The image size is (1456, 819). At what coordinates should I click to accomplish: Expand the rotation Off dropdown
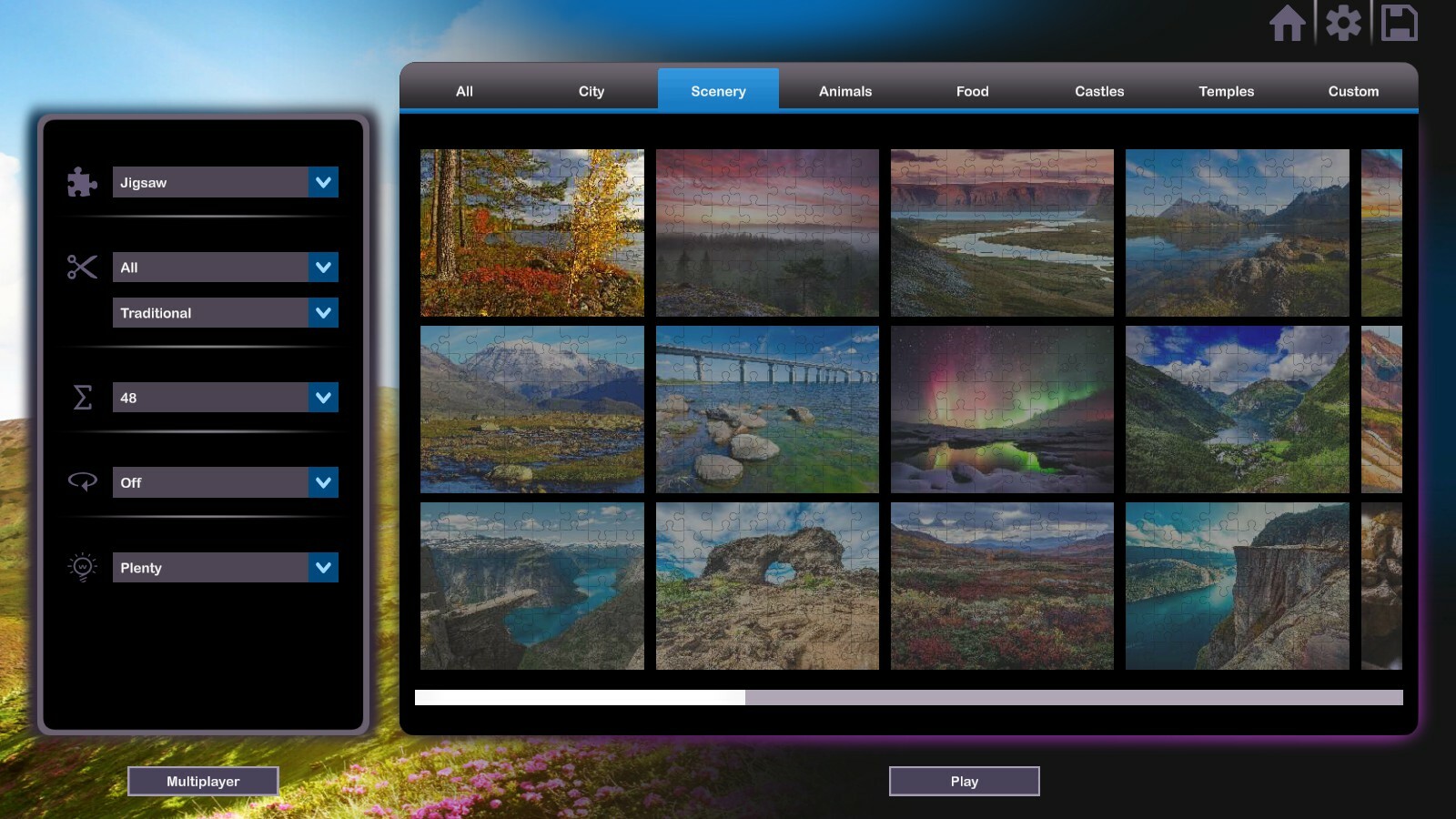coord(224,482)
